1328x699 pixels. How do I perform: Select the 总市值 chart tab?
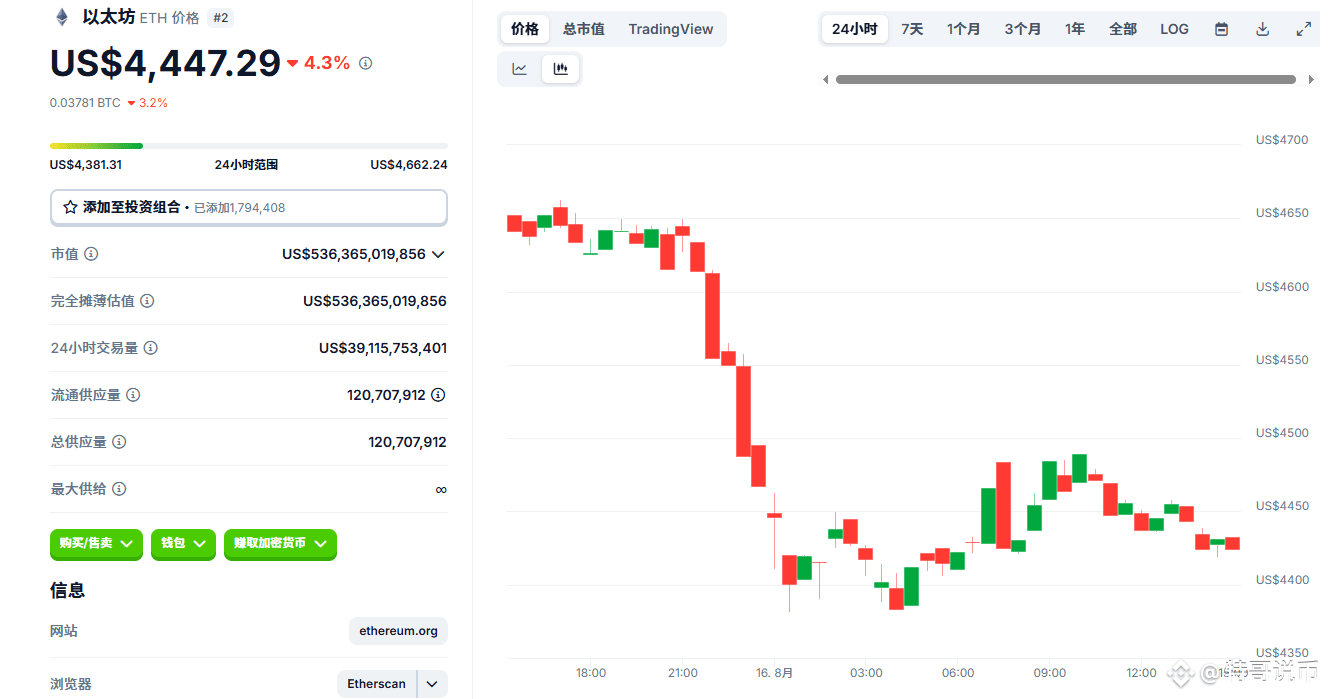(x=584, y=29)
